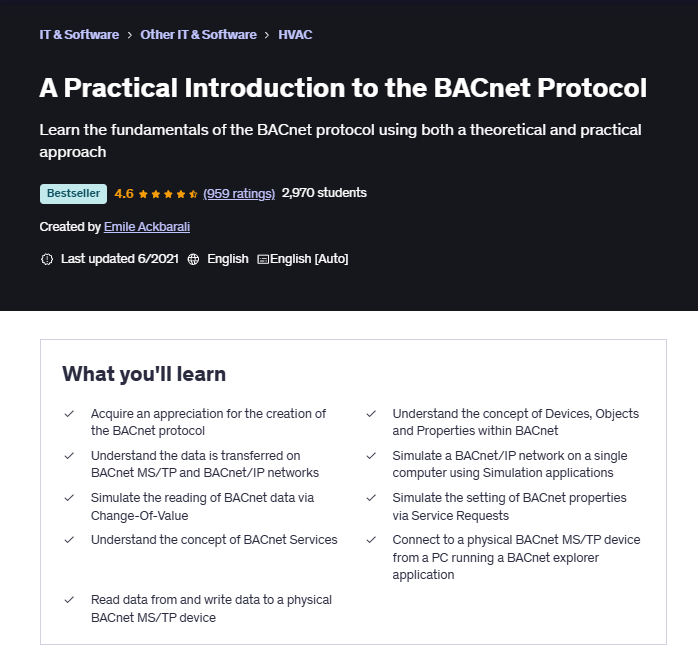This screenshot has width=698, height=659.
Task: Click the last updated alert badge icon
Action: [46, 259]
